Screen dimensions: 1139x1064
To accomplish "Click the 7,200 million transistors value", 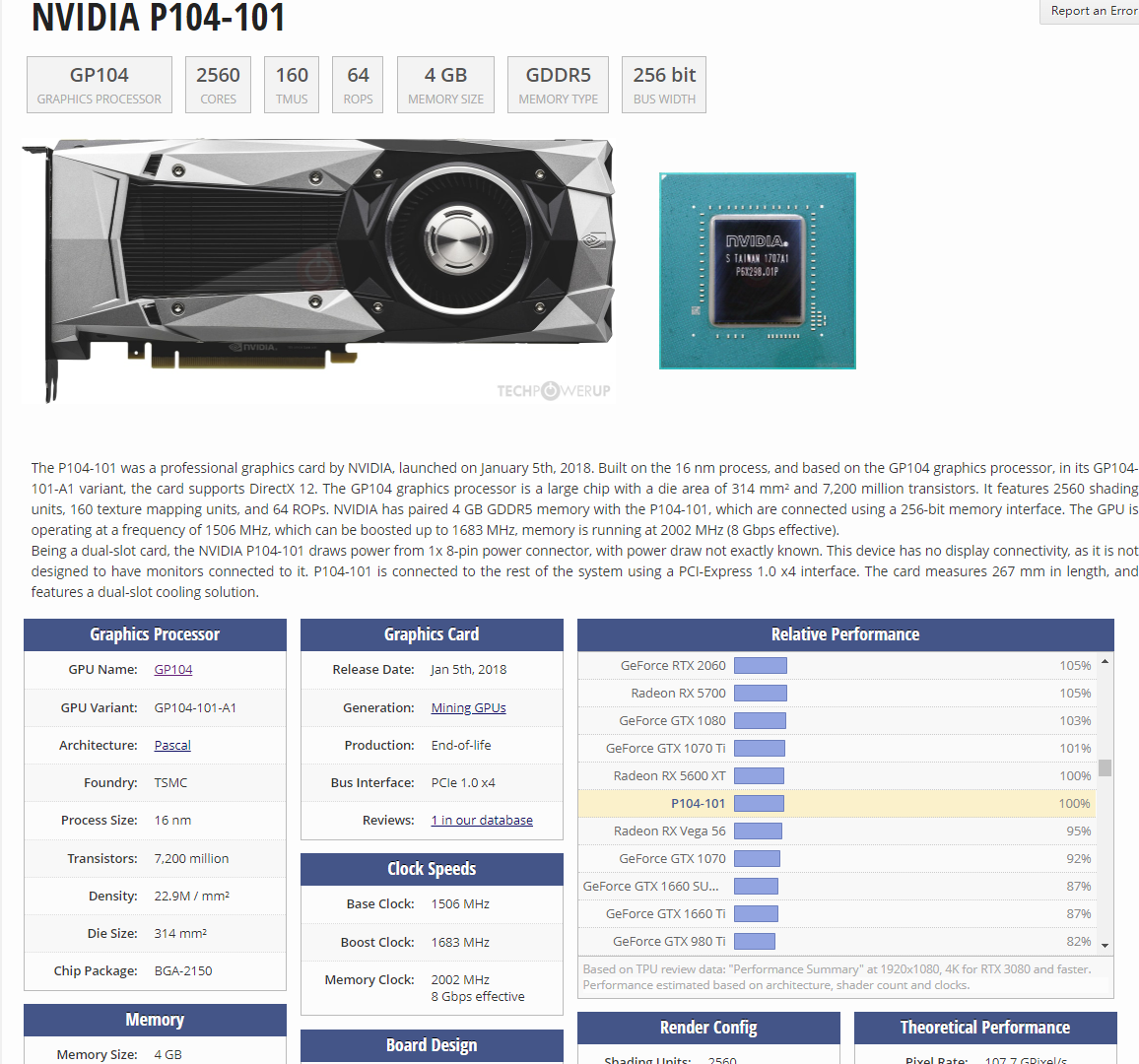I will pyautogui.click(x=191, y=858).
